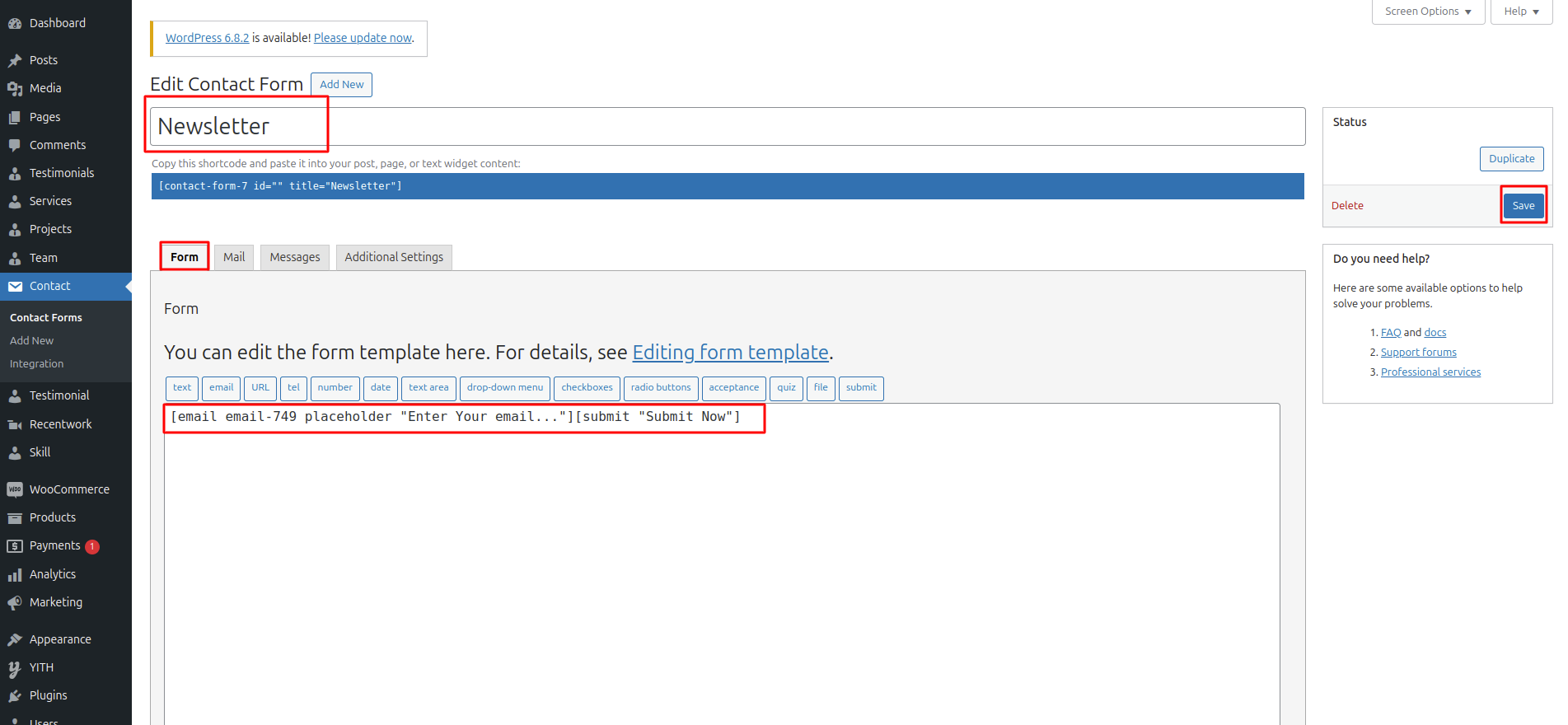Screen dimensions: 1568x725
Task: Switch to the Mail tab
Action: click(234, 257)
